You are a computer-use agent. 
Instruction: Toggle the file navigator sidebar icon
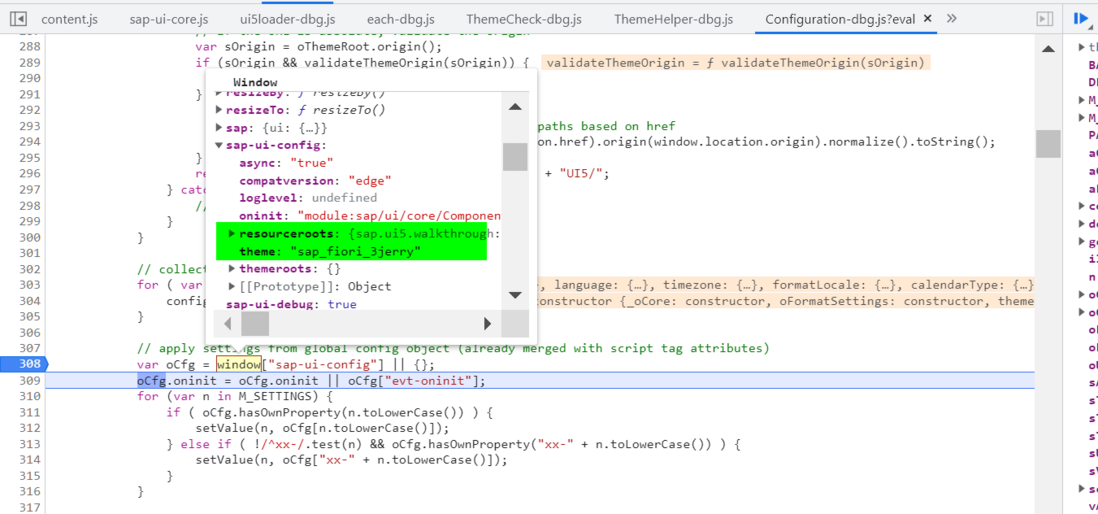[x=19, y=19]
